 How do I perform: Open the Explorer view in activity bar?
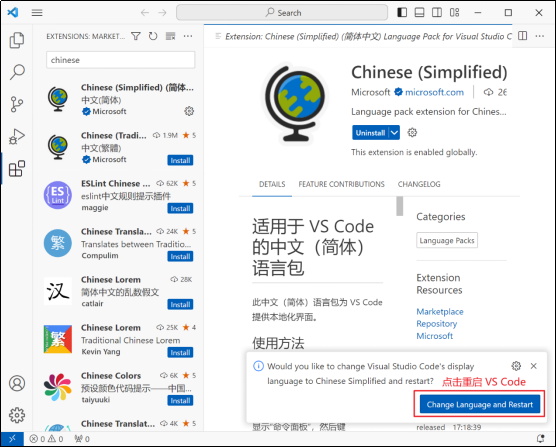pos(17,40)
